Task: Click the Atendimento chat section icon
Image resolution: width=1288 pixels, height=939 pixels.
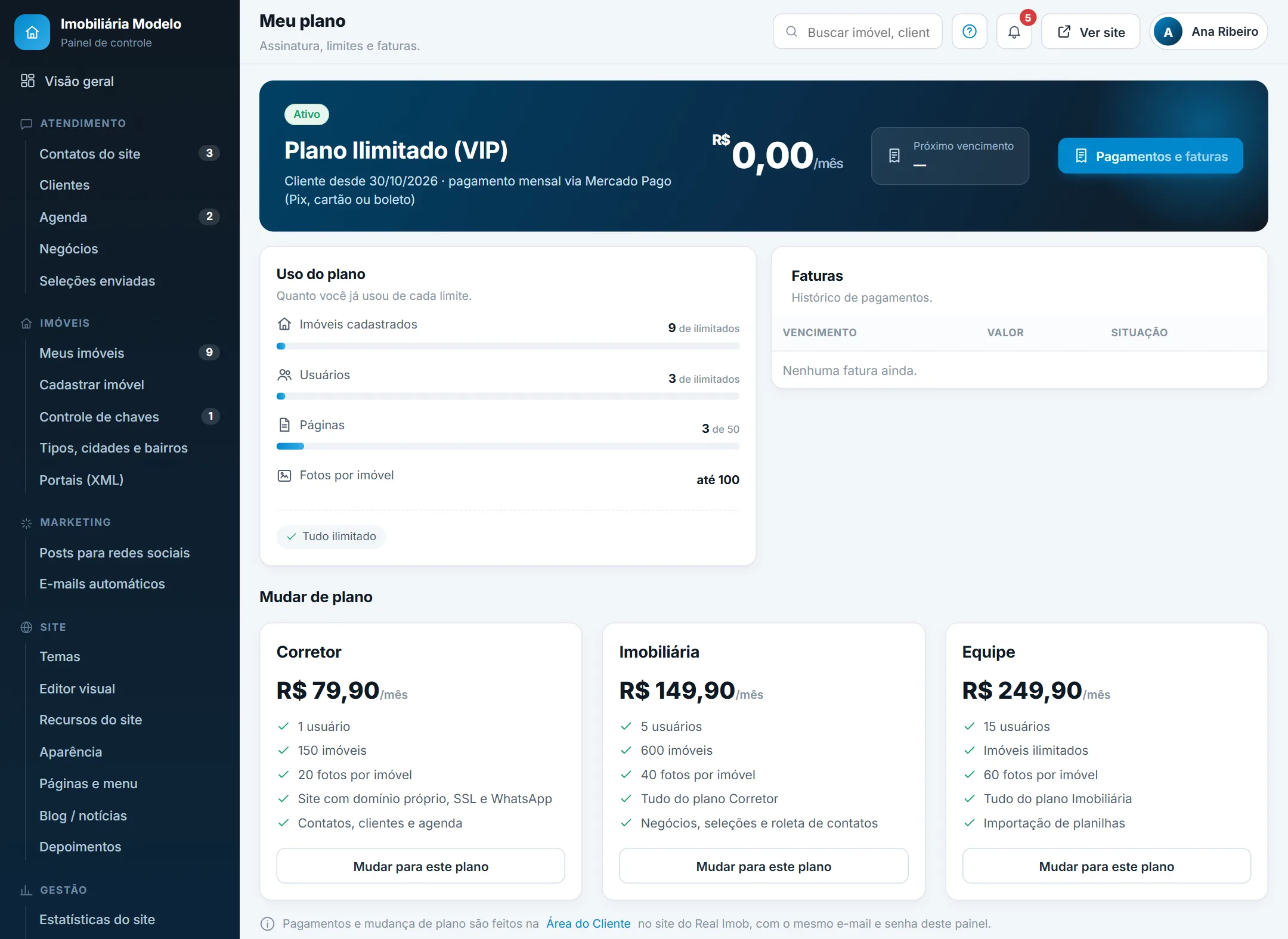Action: pos(26,124)
